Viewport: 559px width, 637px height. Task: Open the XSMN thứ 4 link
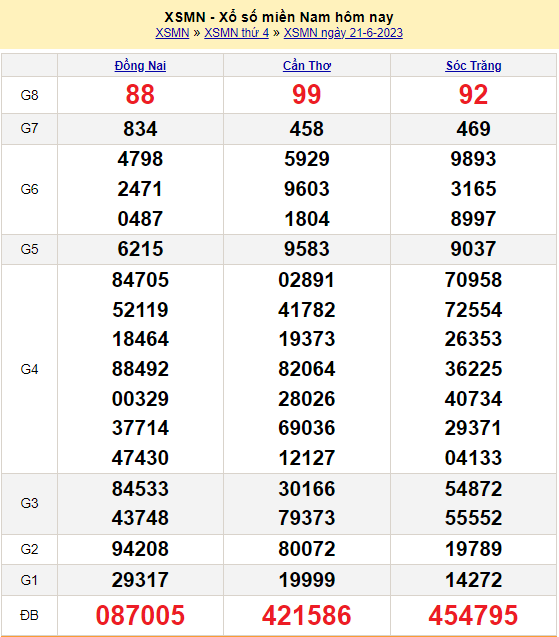click(x=236, y=32)
